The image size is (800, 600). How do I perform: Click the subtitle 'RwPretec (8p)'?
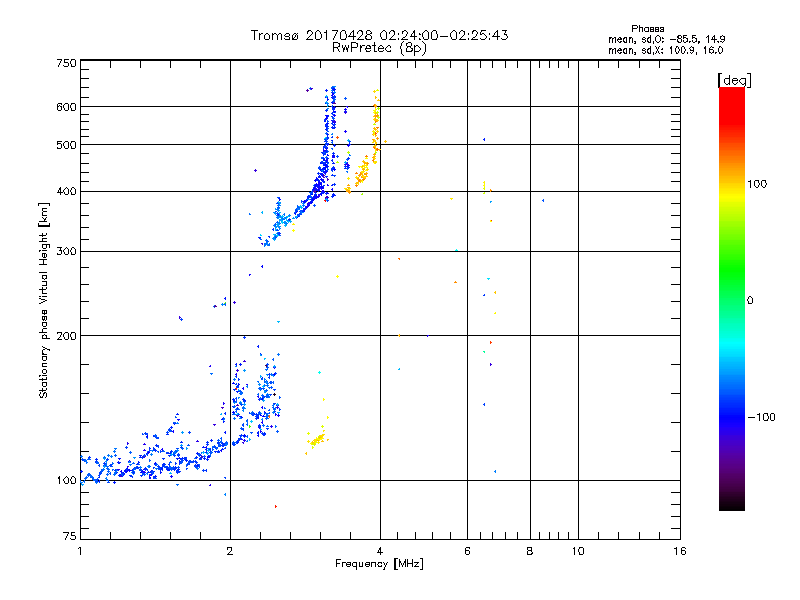379,48
